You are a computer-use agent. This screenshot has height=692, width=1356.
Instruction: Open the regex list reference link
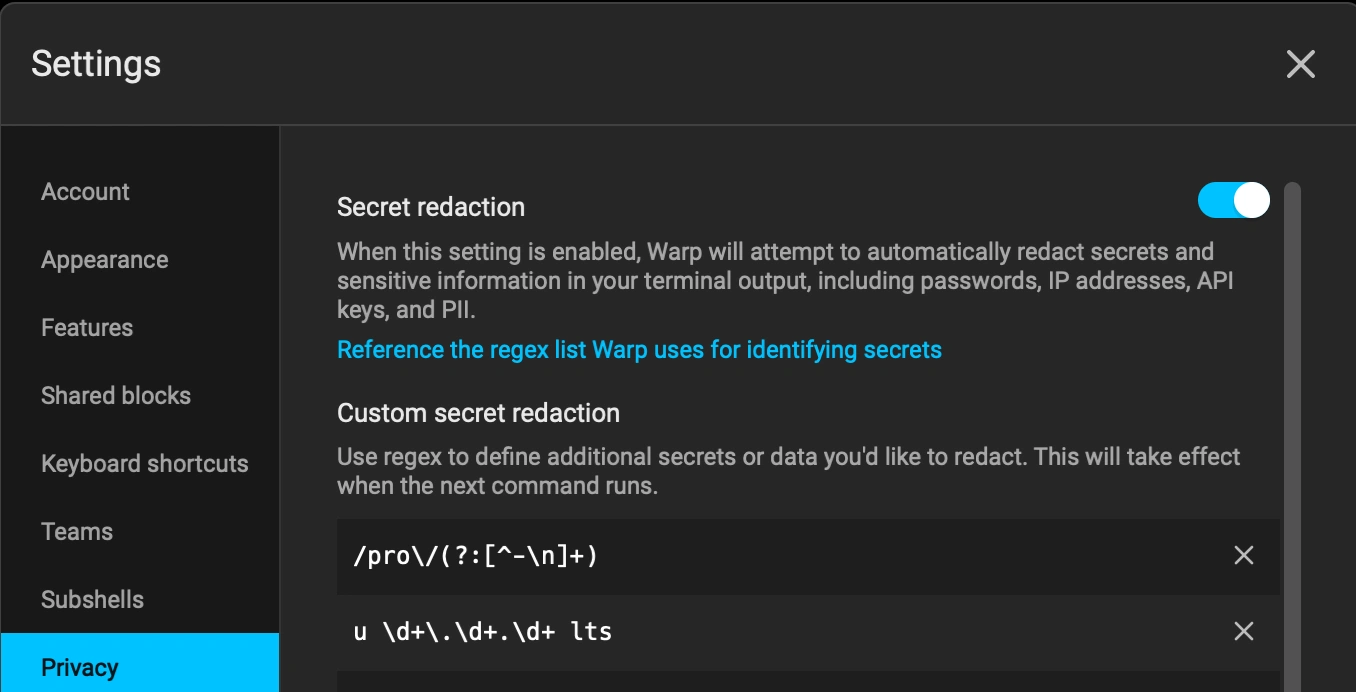click(x=639, y=350)
